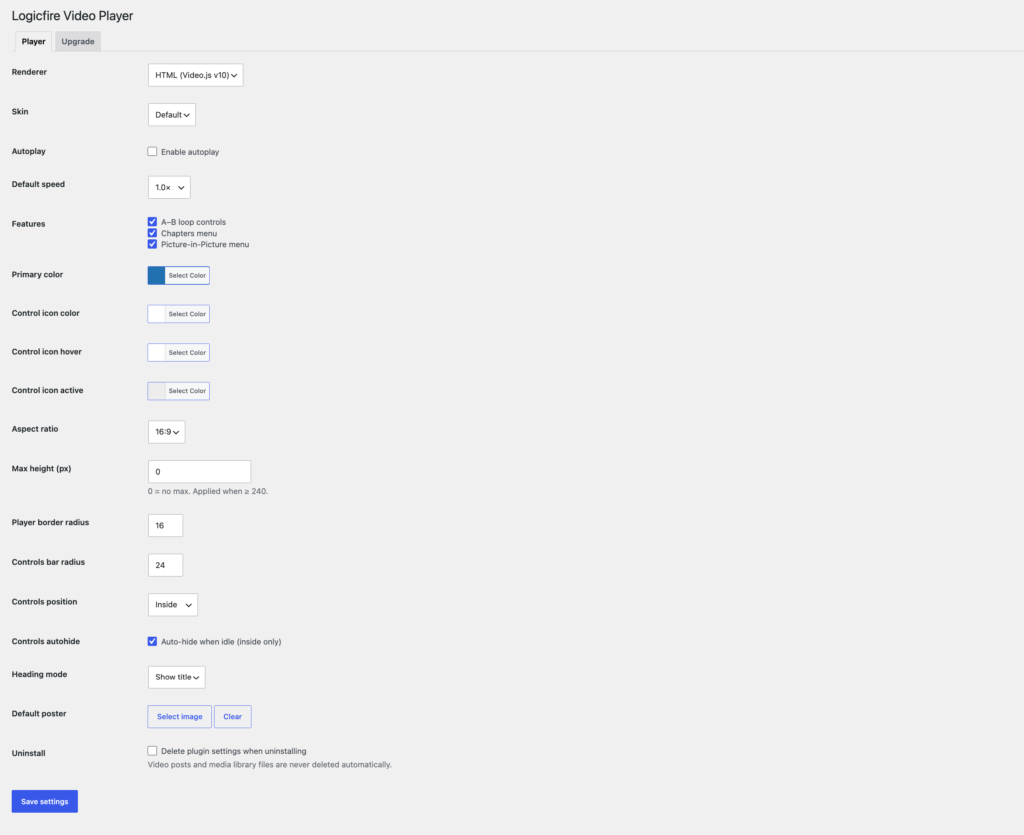Image resolution: width=1024 pixels, height=835 pixels.
Task: Click the '0 = no max' hint text
Action: click(x=208, y=491)
